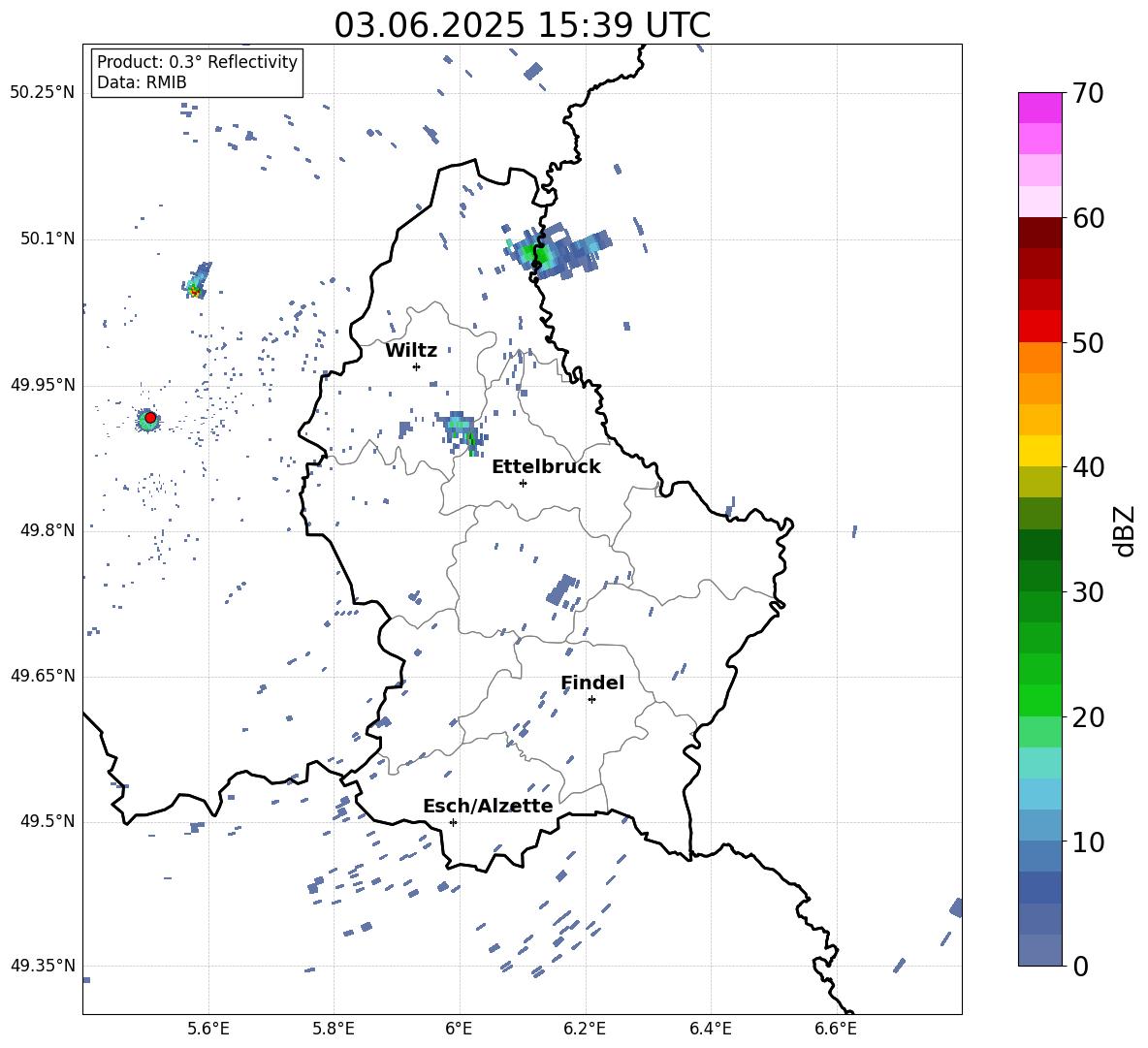This screenshot has width=1148, height=1048.
Task: Click the 50 dBZ colorbar label
Action: [x=1088, y=342]
